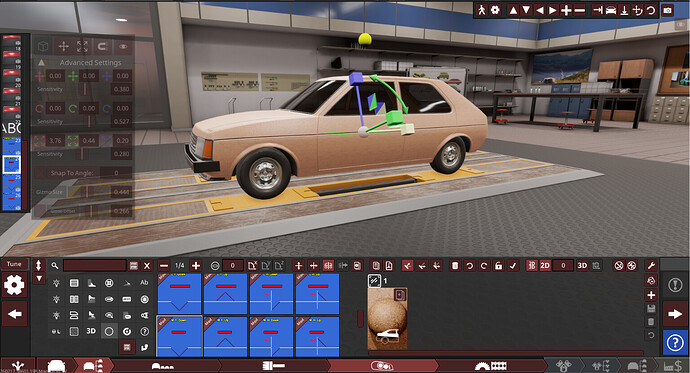Select the top-right blue fixture thumbnail
This screenshot has width=690, height=373.
point(317,294)
